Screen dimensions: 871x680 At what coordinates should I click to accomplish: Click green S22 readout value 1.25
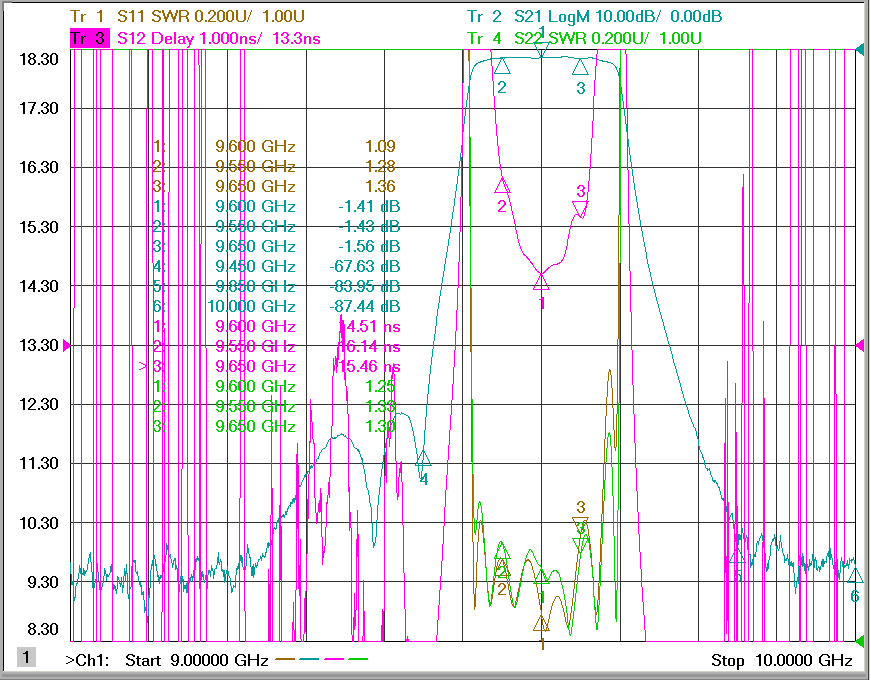[x=380, y=386]
